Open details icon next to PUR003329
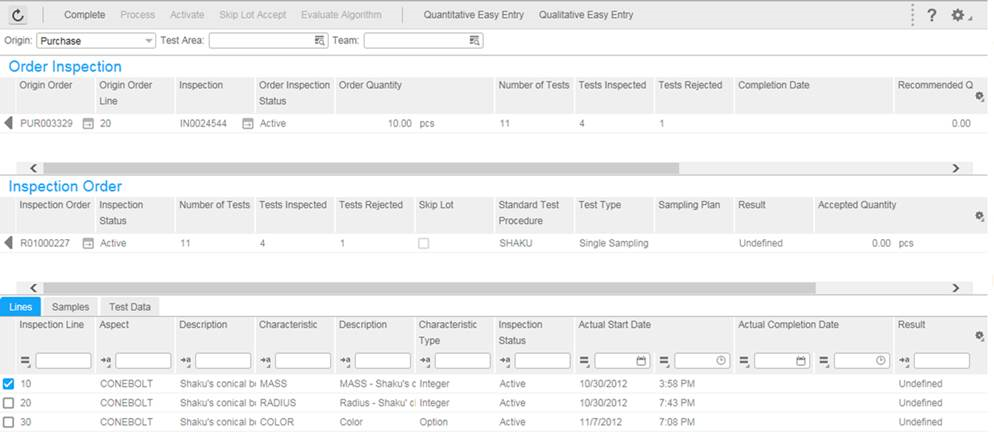Screen dimensions: 994x438 [x=87, y=123]
